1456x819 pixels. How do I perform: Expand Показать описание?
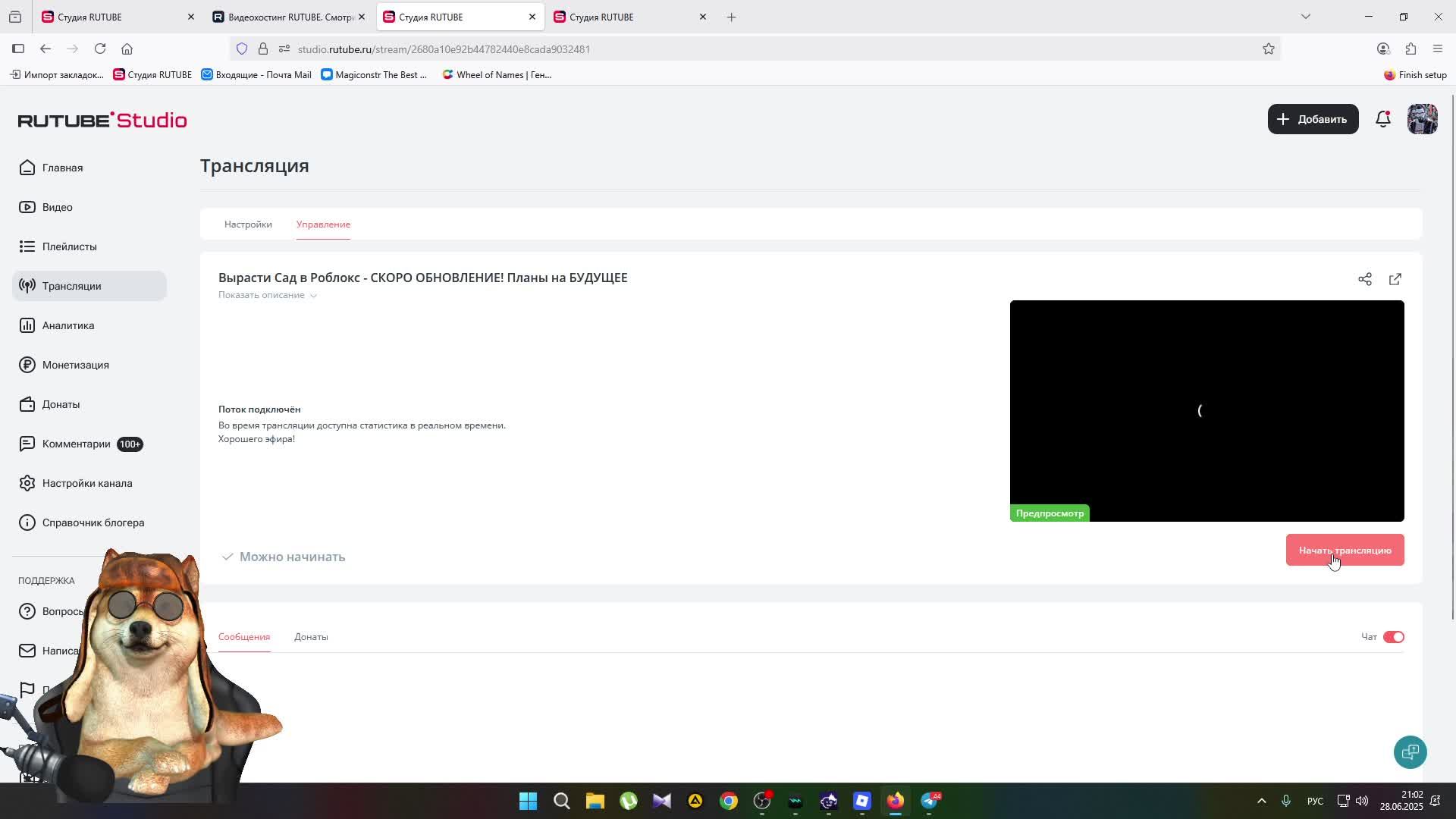click(x=268, y=295)
